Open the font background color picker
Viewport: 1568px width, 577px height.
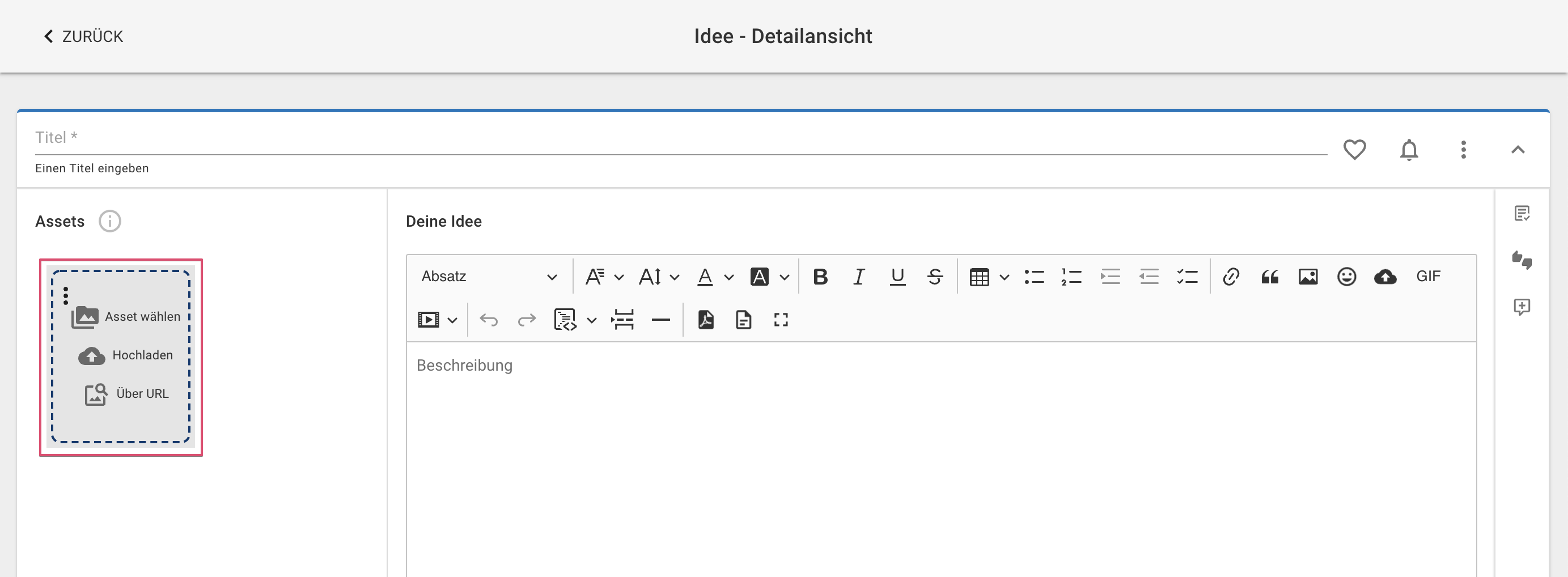click(769, 277)
